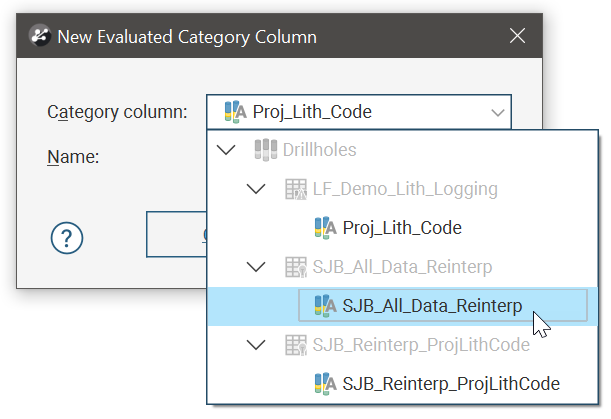Collapse the SJB_All_Data_Reinterp table chevron
The height and width of the screenshot is (419, 611).
[257, 267]
